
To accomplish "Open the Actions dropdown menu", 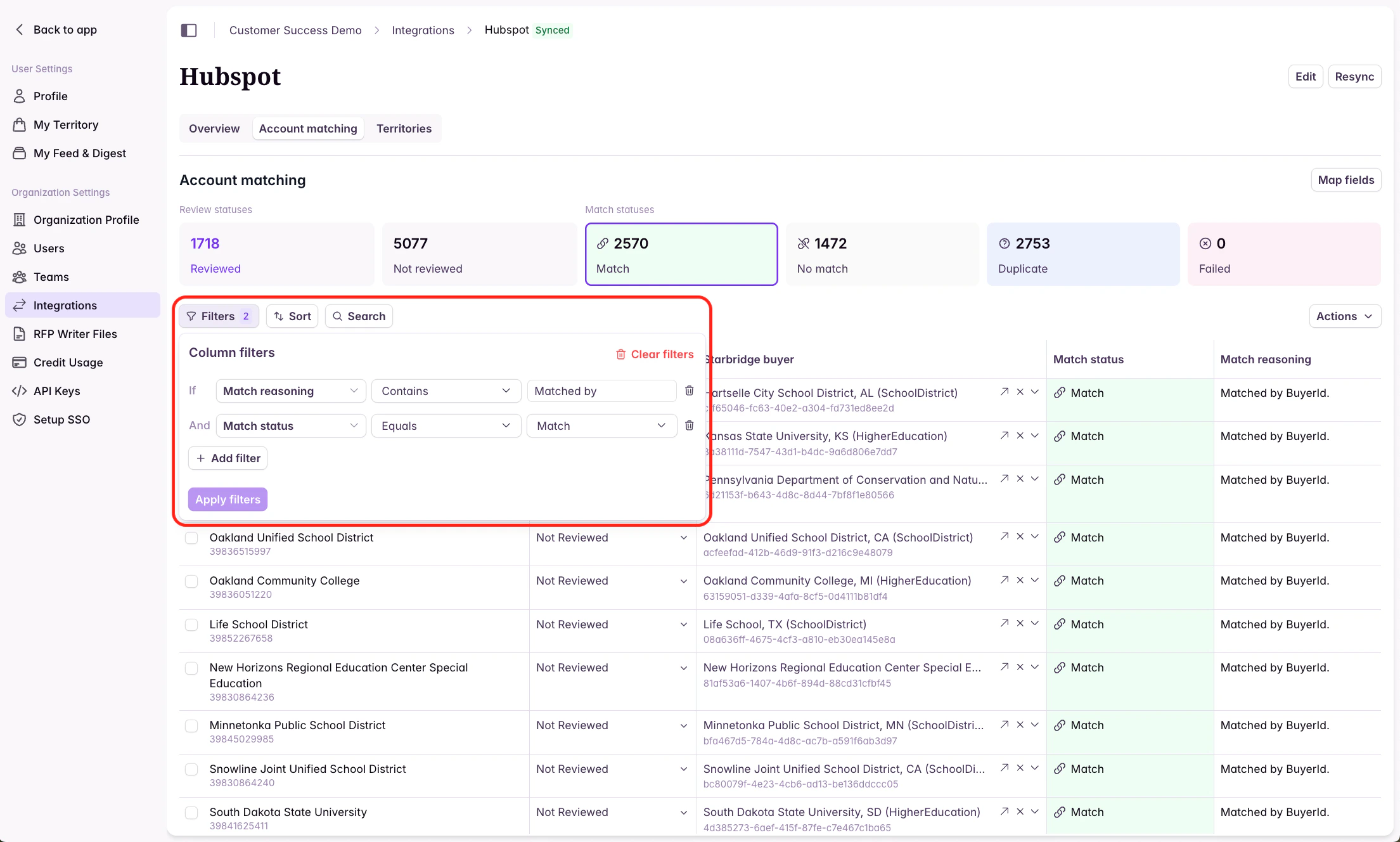I will pyautogui.click(x=1344, y=316).
